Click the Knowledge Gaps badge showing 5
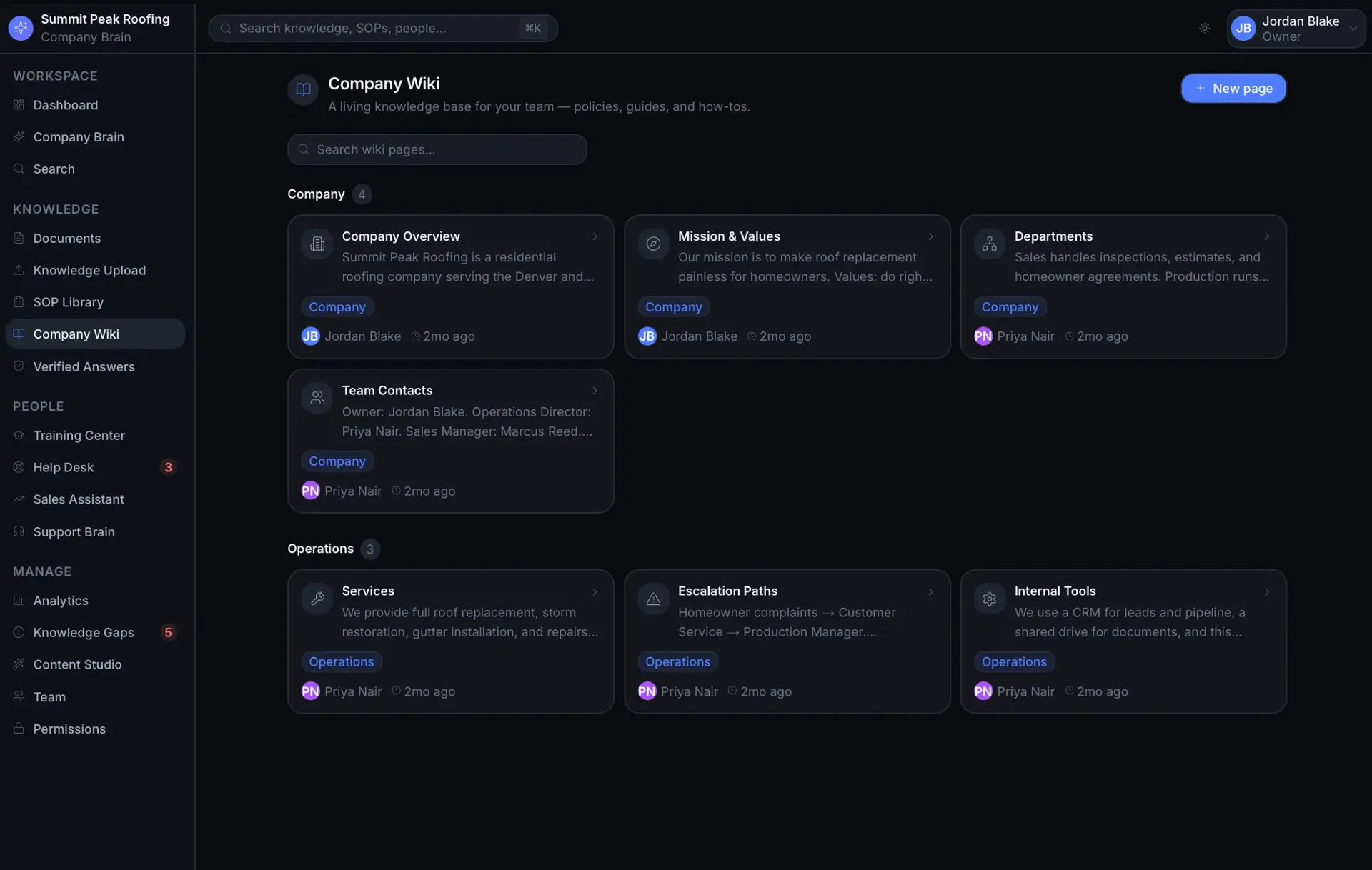Screen dimensions: 1372x870 click(x=168, y=632)
